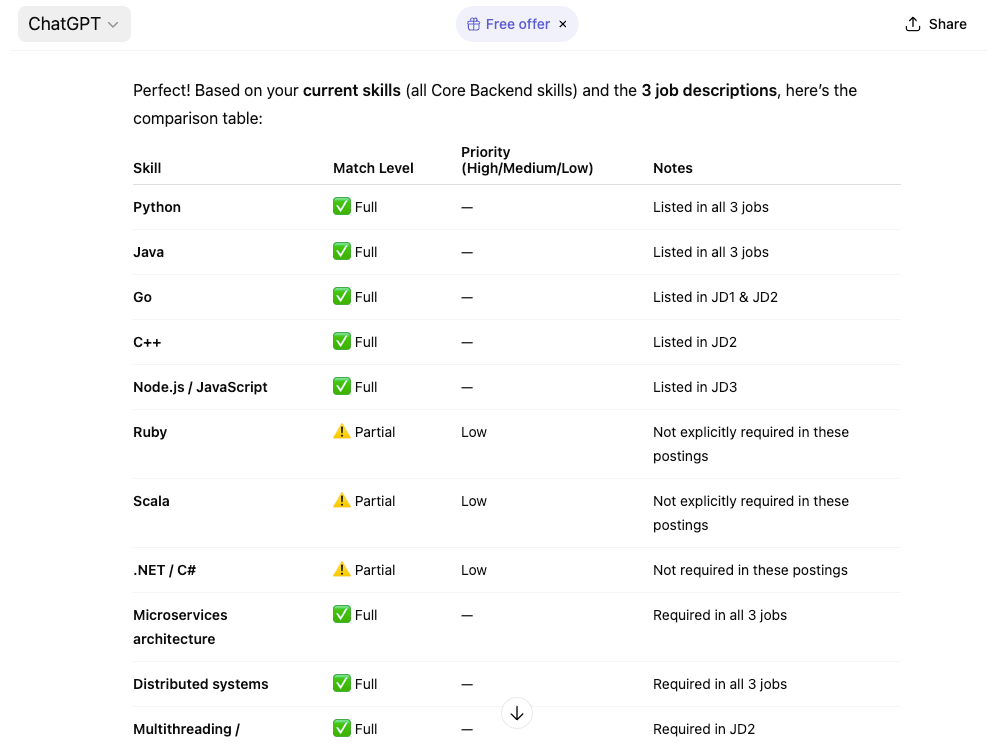Viewport: 987px width, 746px height.
Task: Click the Match Level column header
Action: [x=373, y=168]
